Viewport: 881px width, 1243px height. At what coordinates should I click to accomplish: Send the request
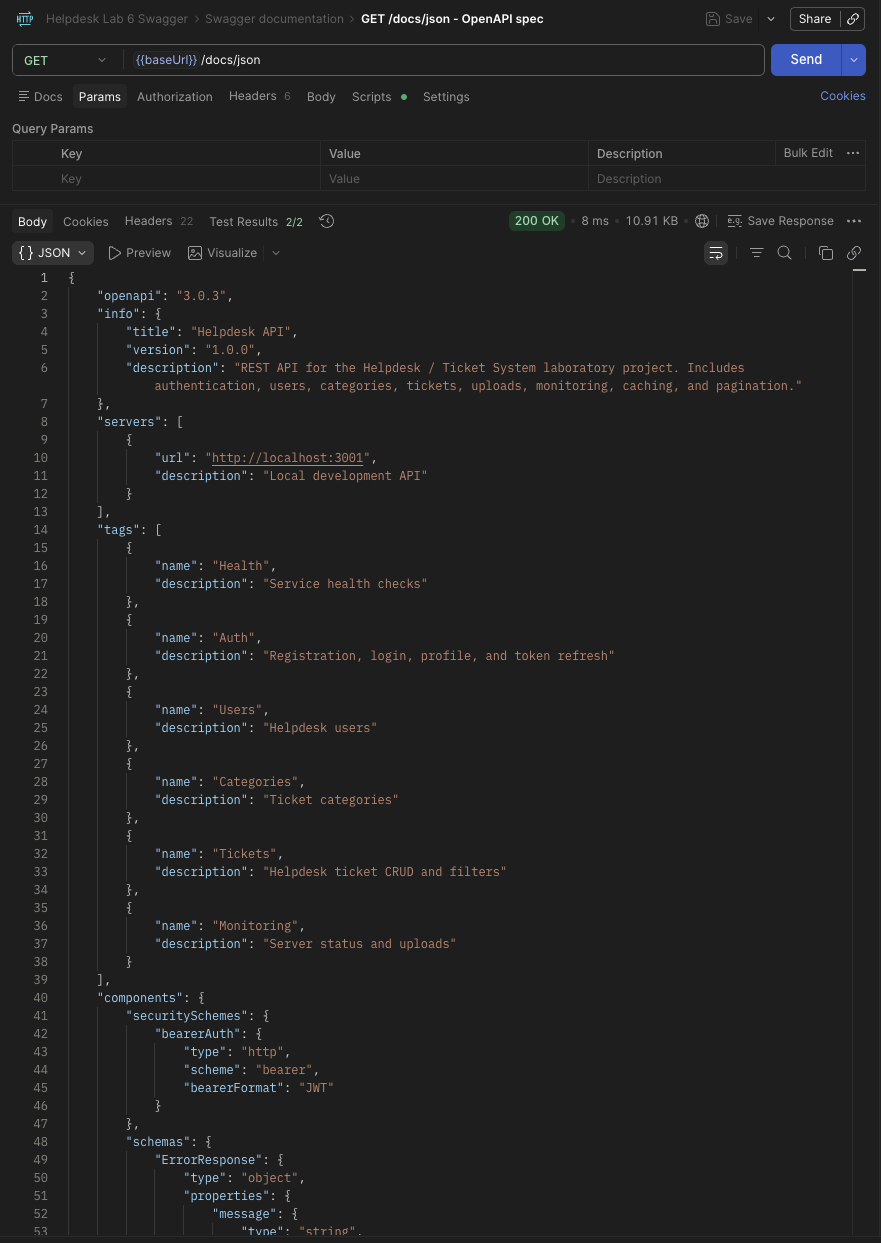tap(806, 59)
